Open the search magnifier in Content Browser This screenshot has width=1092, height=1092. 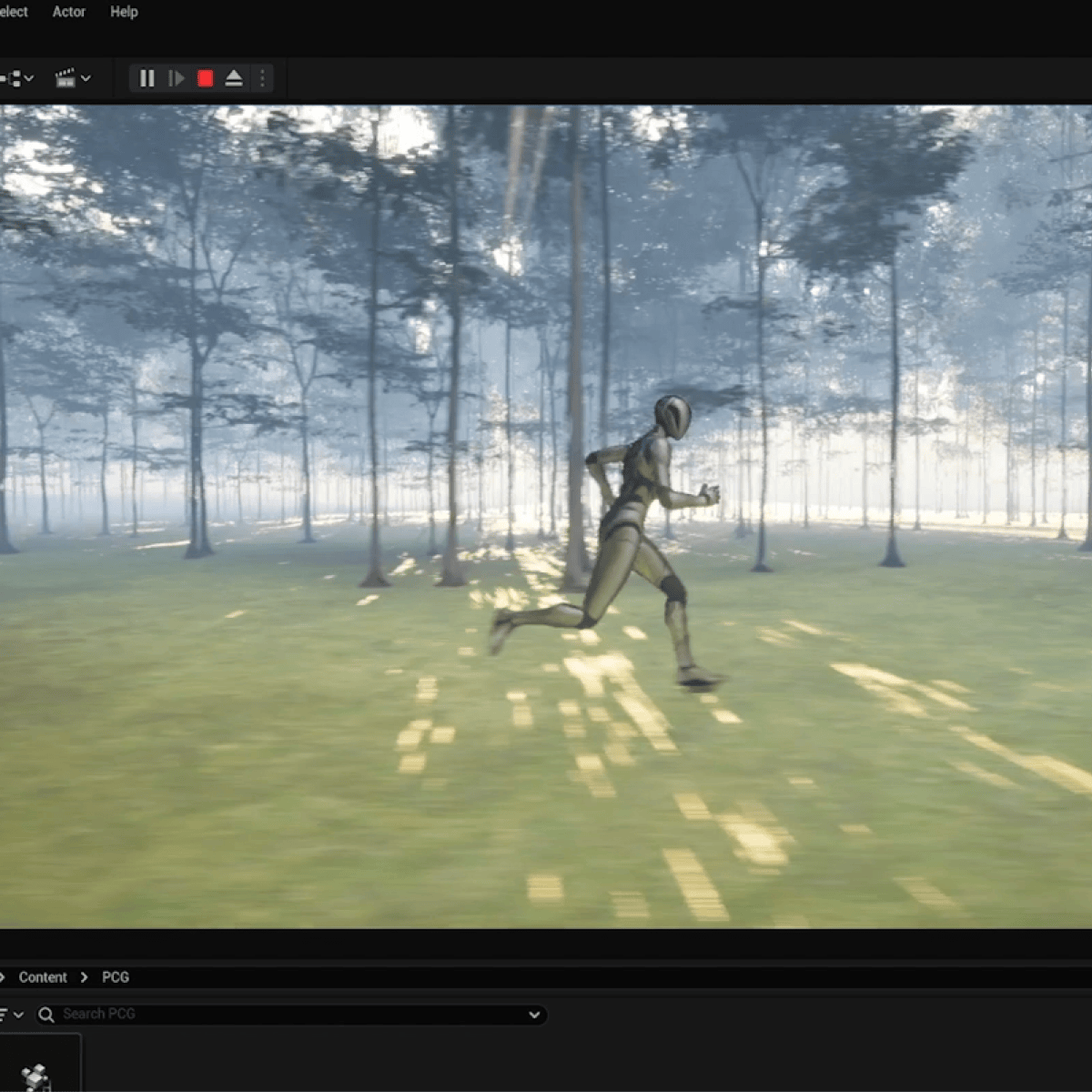(x=45, y=1014)
